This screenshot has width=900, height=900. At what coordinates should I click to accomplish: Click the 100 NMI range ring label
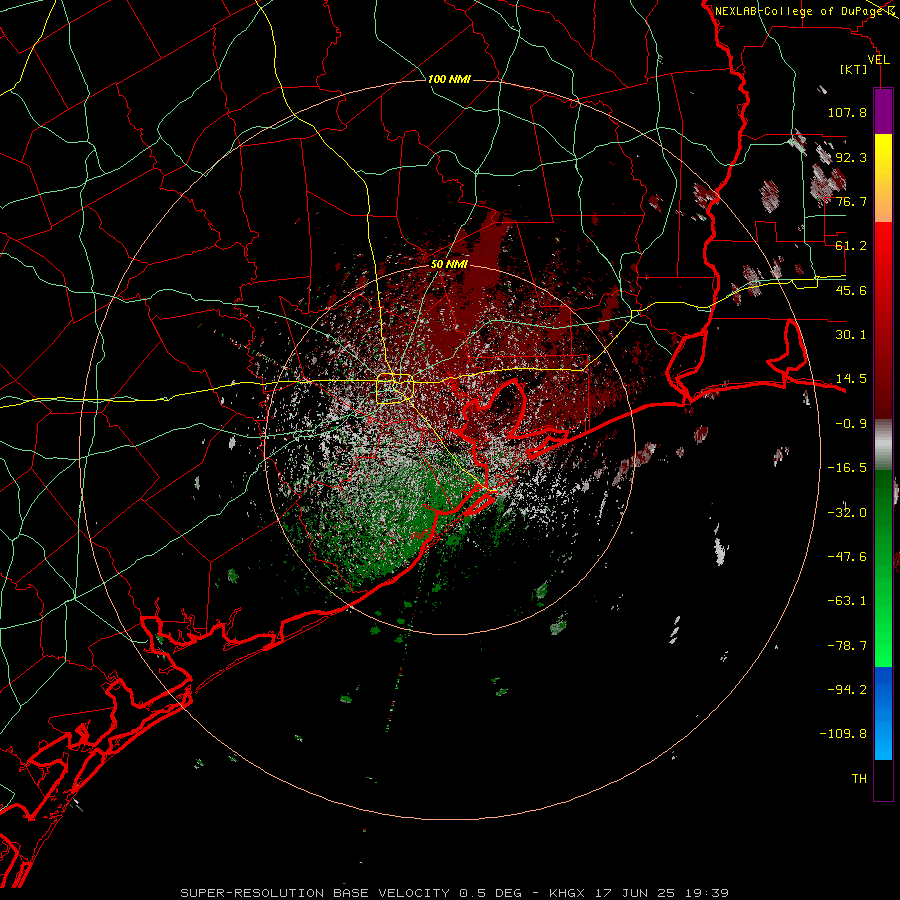pos(449,79)
